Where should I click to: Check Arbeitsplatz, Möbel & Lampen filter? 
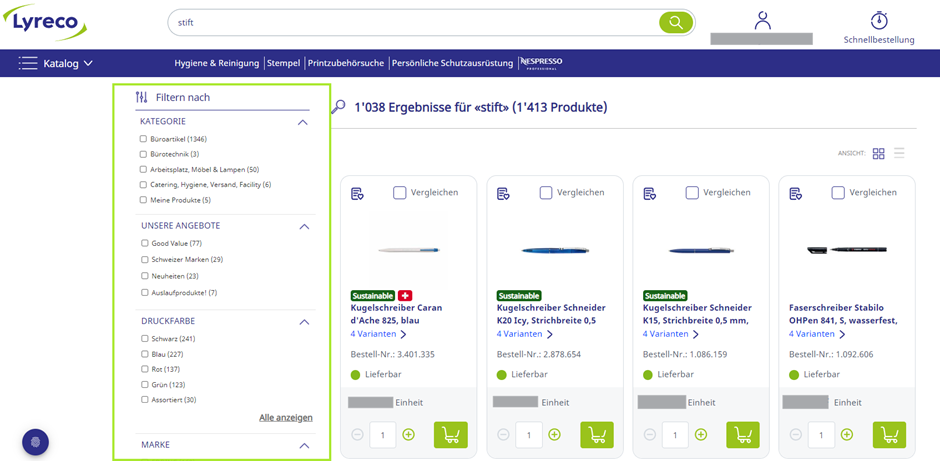(143, 170)
